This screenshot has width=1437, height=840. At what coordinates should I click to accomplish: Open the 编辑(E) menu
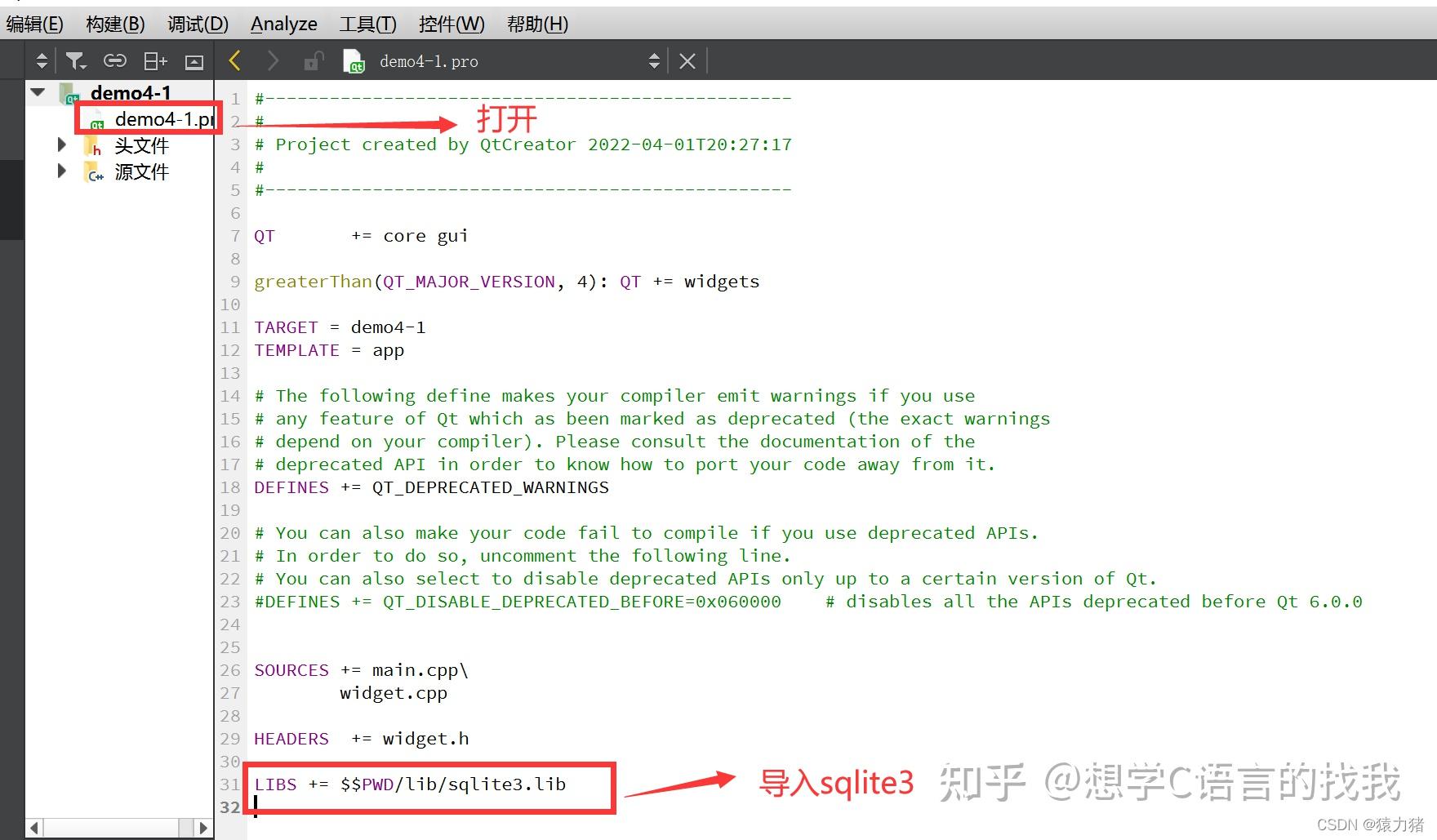coord(34,24)
